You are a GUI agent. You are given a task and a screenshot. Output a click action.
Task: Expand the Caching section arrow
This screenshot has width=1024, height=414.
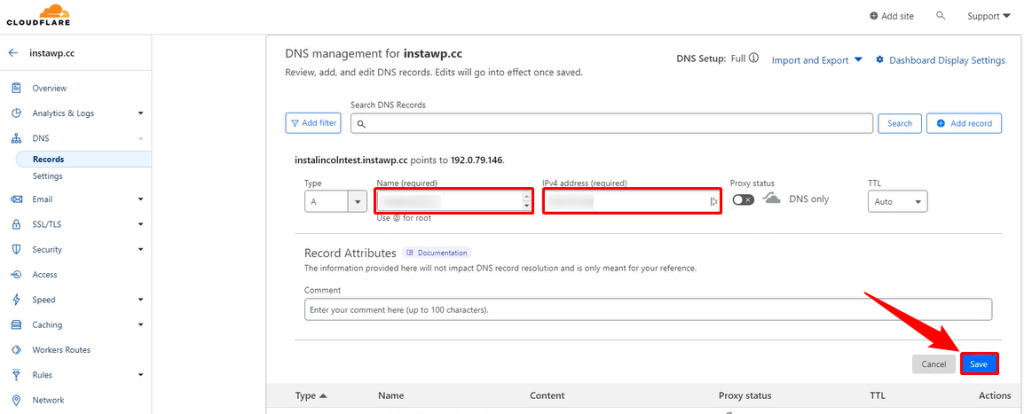140,325
